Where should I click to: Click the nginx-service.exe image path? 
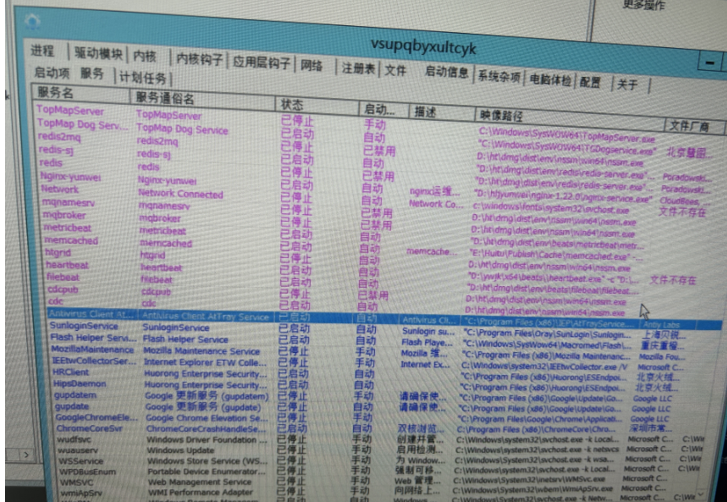click(x=563, y=196)
